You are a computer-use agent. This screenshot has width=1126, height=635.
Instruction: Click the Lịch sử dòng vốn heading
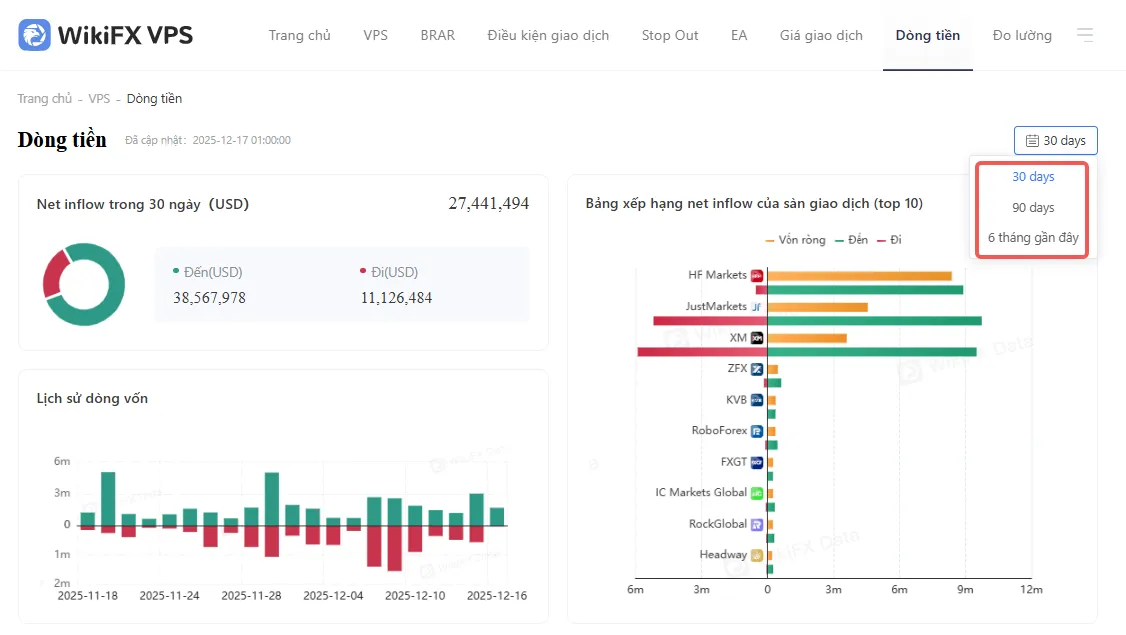point(92,399)
